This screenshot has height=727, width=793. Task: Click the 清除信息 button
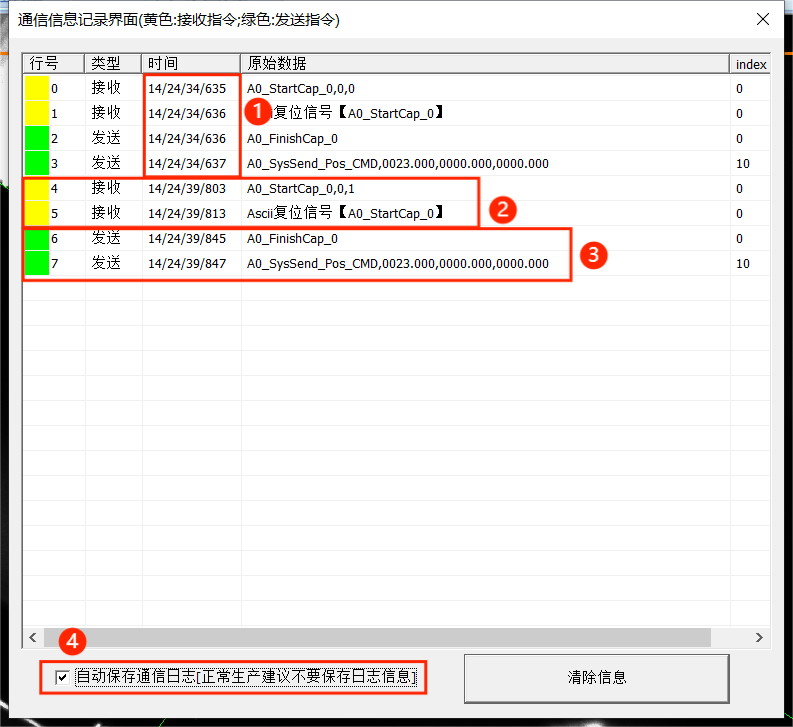[596, 677]
